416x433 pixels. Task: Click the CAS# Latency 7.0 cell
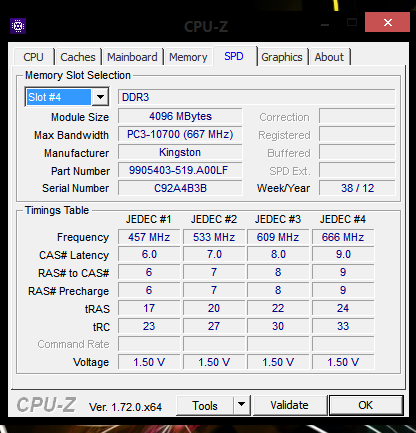coord(214,254)
